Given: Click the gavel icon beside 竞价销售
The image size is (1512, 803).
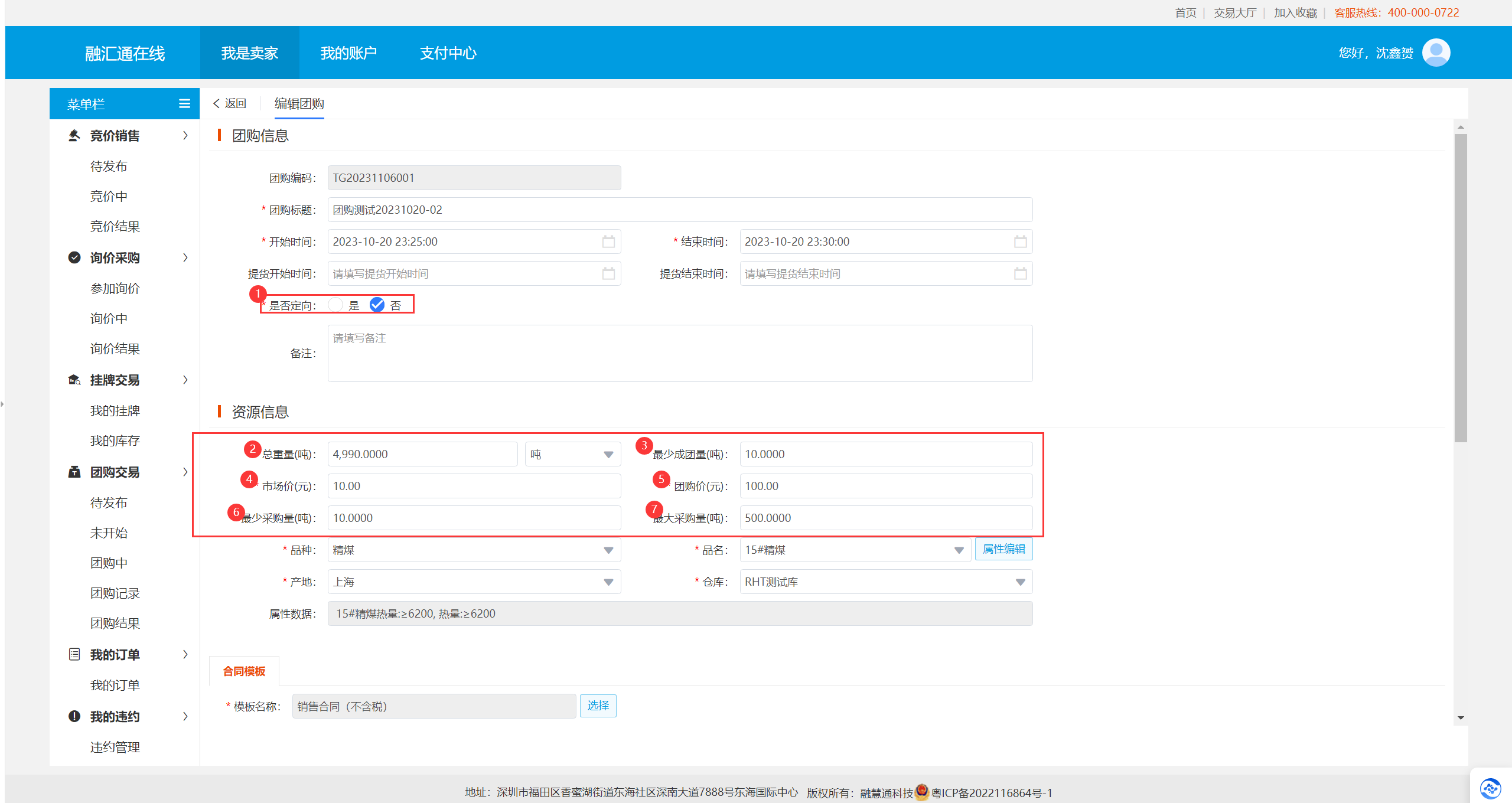Looking at the screenshot, I should (x=74, y=135).
